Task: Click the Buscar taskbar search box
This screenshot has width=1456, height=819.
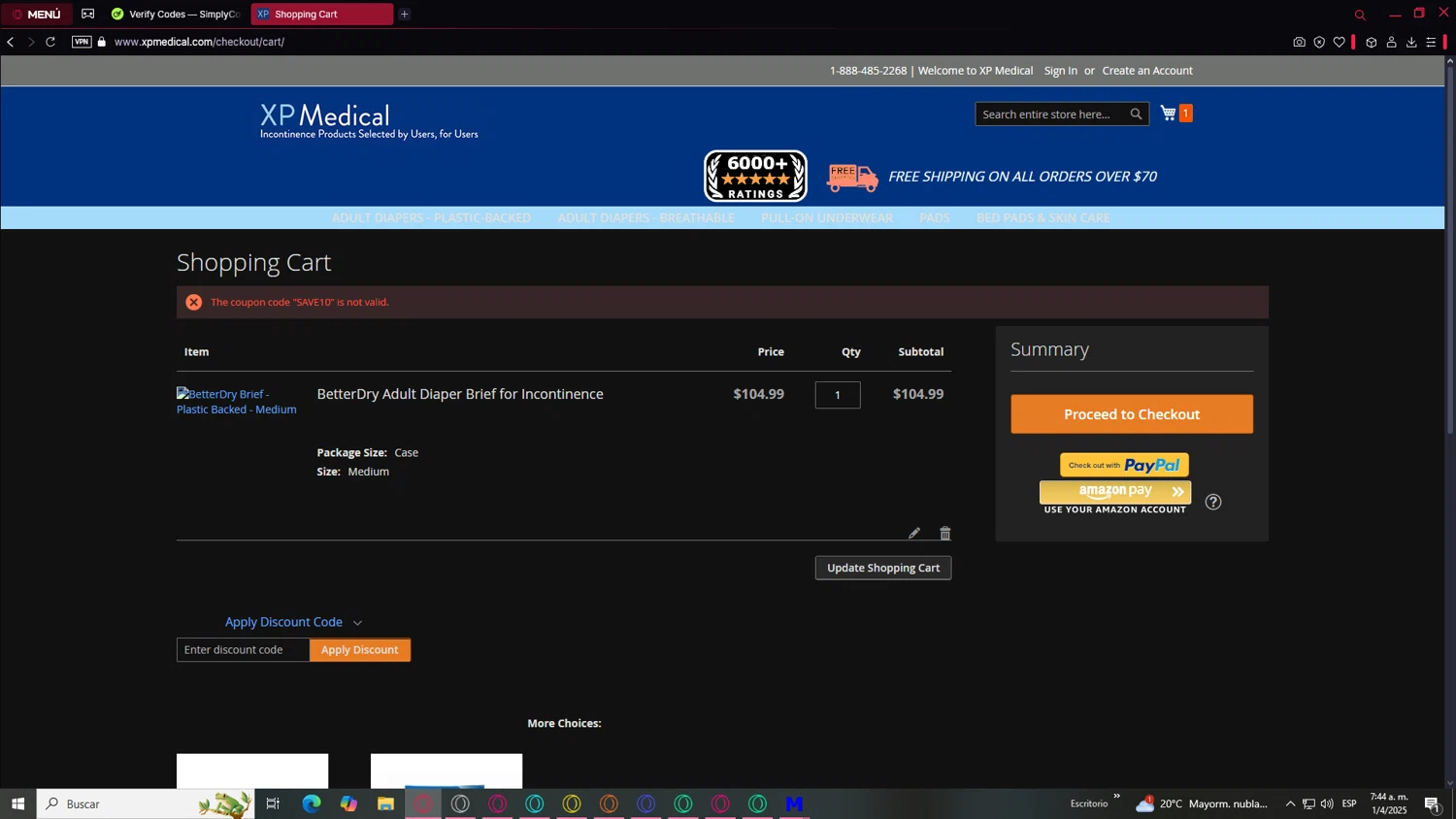Action: click(x=146, y=803)
